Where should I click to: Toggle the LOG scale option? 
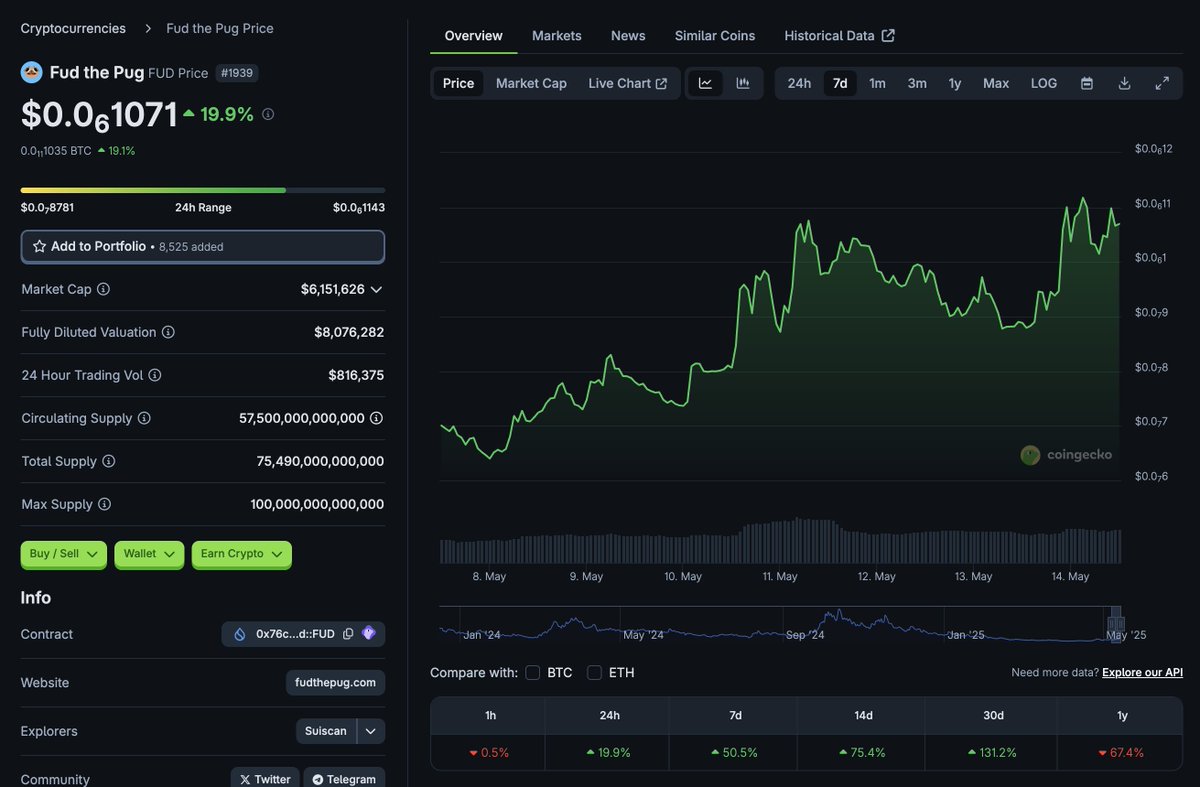pyautogui.click(x=1044, y=83)
